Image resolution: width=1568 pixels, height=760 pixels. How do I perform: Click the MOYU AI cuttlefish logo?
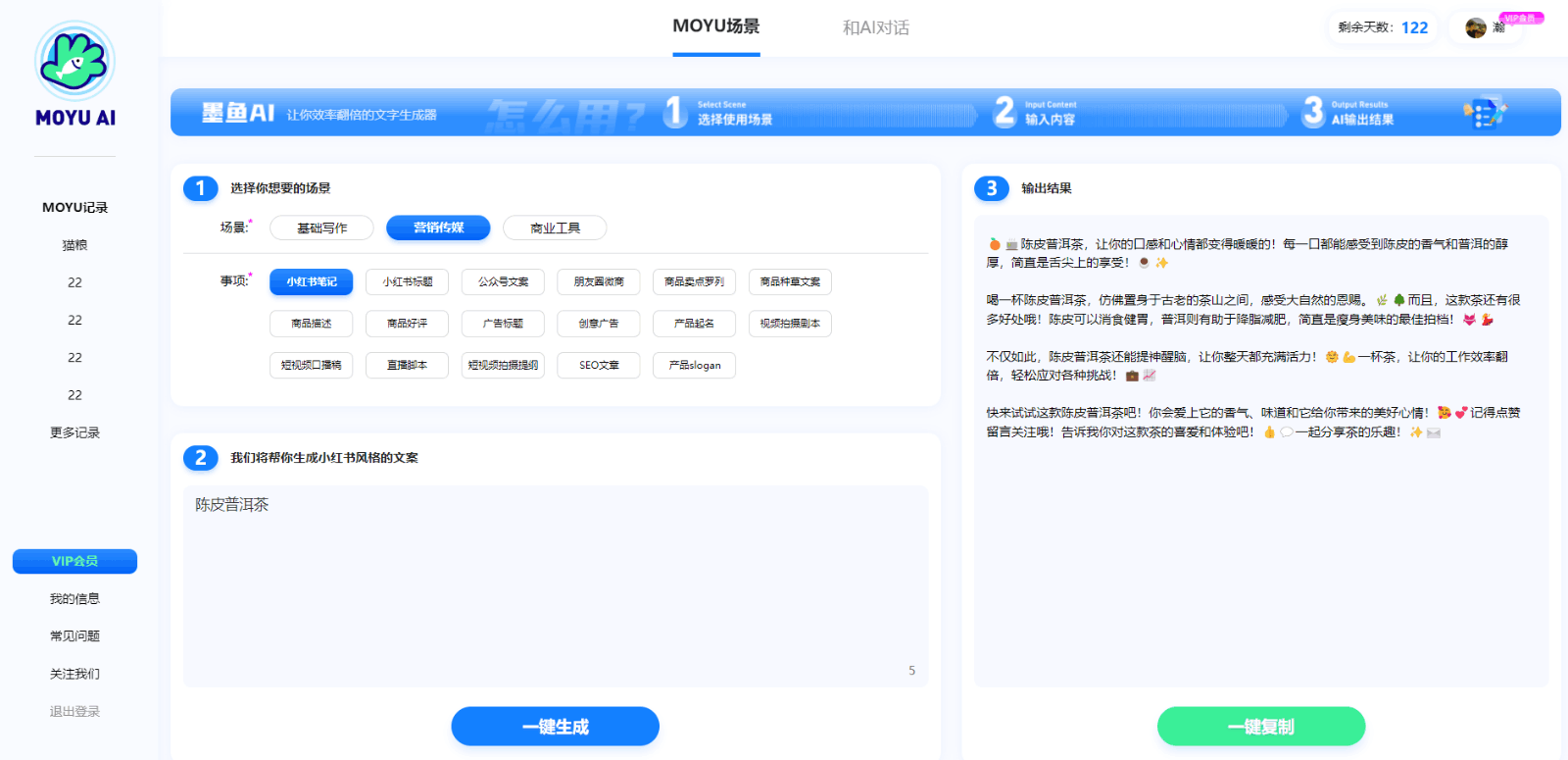tap(74, 62)
